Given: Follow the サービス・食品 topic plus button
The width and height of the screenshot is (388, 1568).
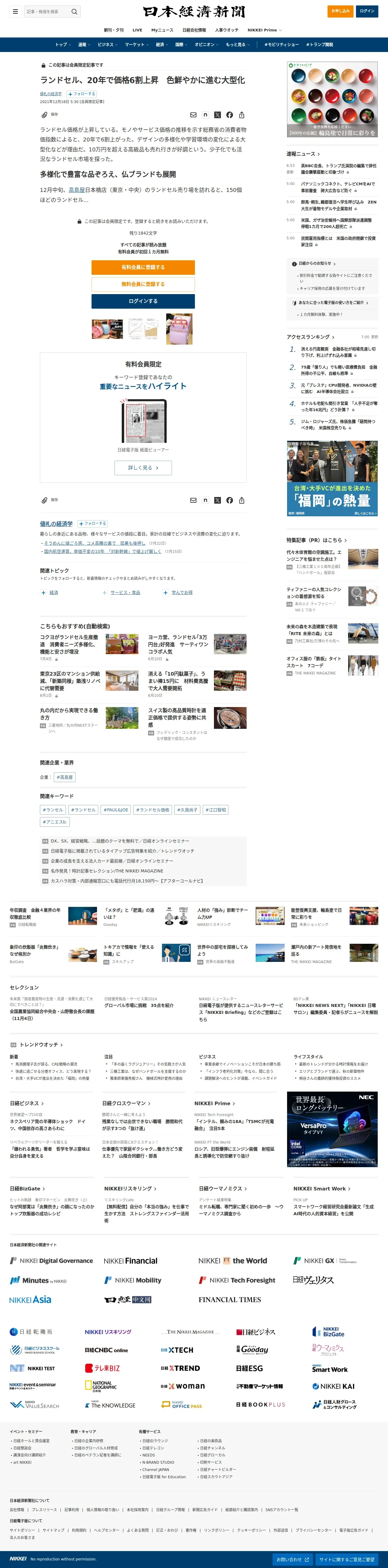Looking at the screenshot, I should point(105,592).
